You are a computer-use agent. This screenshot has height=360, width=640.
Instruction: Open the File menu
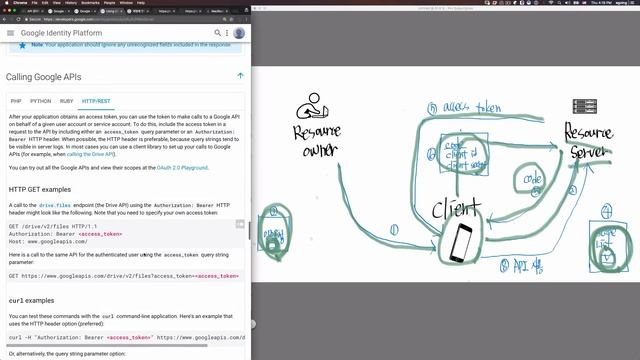[x=35, y=2]
